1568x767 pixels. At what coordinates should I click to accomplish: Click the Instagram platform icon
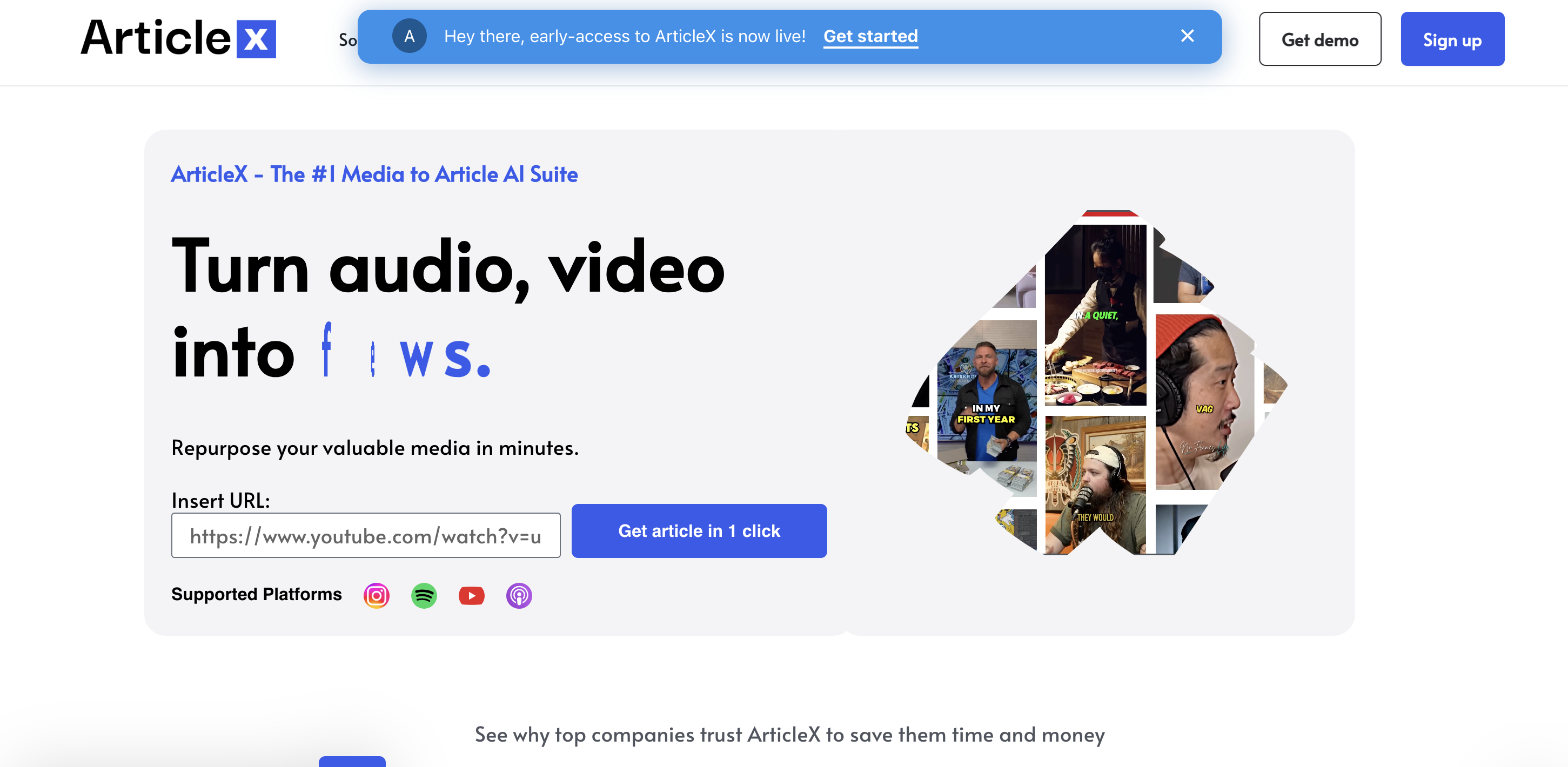[x=376, y=595]
